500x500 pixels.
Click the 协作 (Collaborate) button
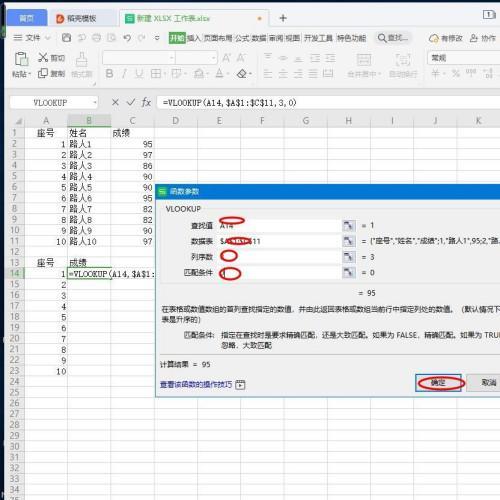tap(483, 38)
